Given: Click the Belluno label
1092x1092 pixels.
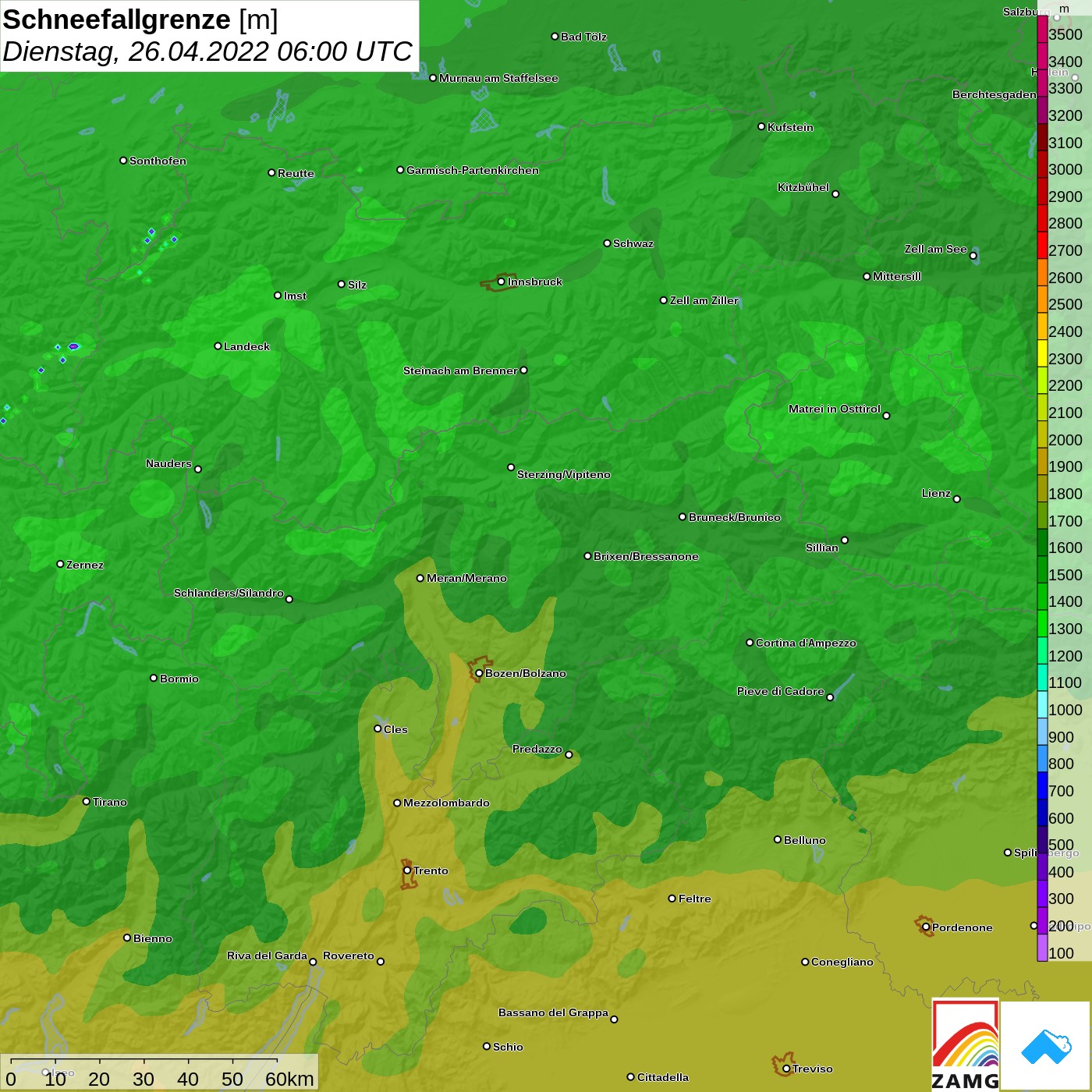Looking at the screenshot, I should pyautogui.click(x=804, y=840).
